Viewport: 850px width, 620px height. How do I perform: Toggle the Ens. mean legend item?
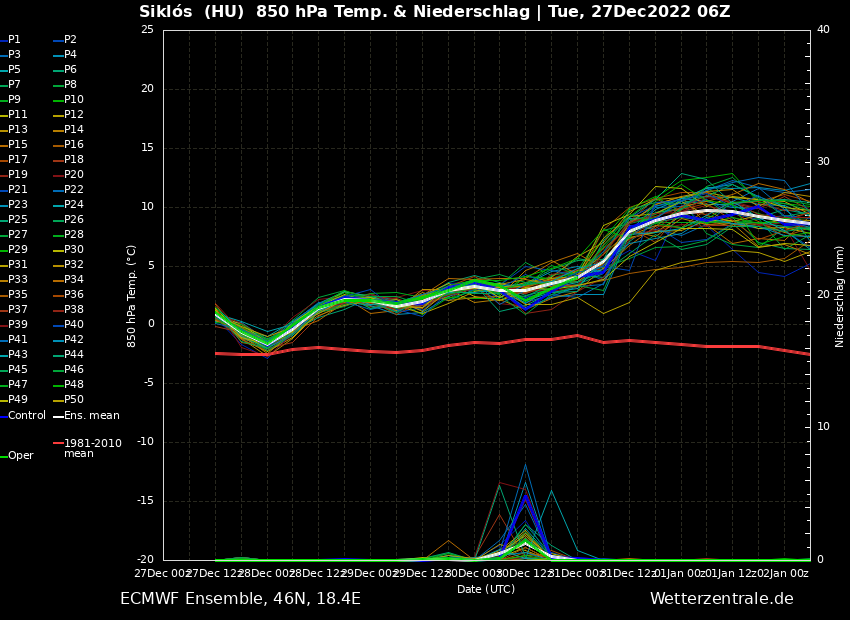point(91,416)
